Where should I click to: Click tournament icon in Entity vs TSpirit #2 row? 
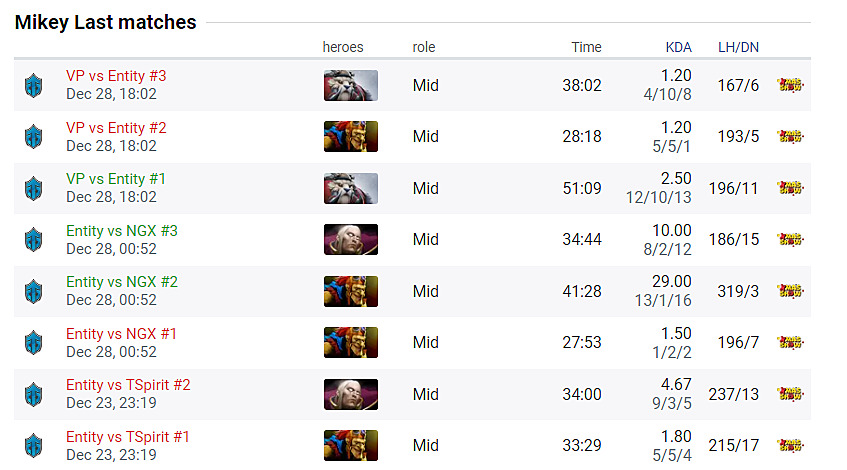click(790, 394)
